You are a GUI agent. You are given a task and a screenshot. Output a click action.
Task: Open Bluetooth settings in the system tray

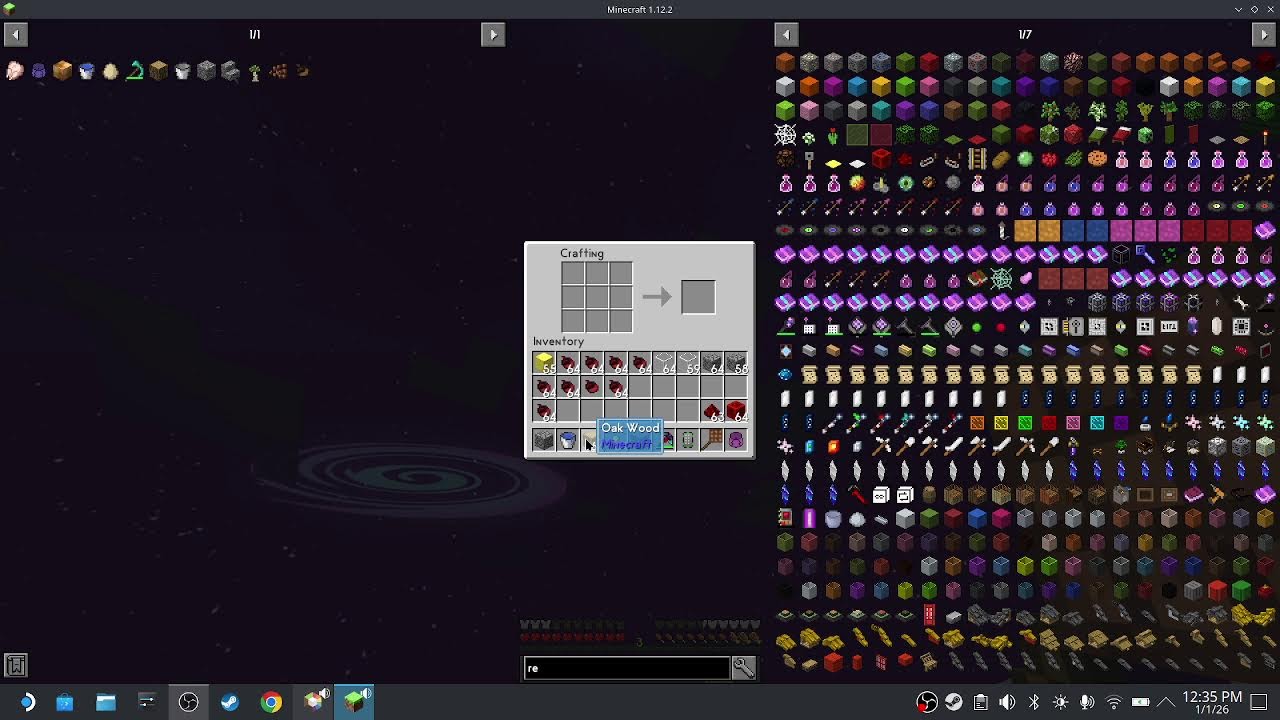click(x=1034, y=702)
